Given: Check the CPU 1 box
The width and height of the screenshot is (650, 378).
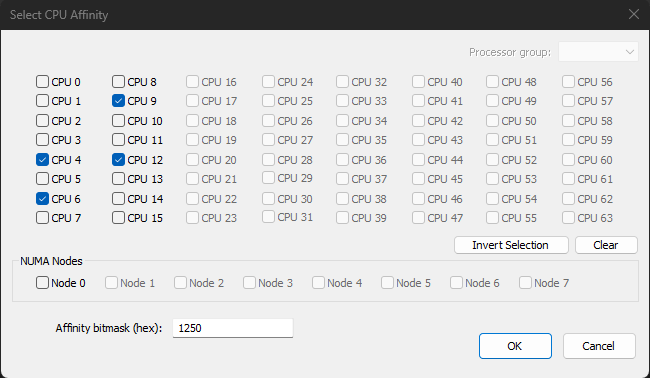Looking at the screenshot, I should point(42,101).
